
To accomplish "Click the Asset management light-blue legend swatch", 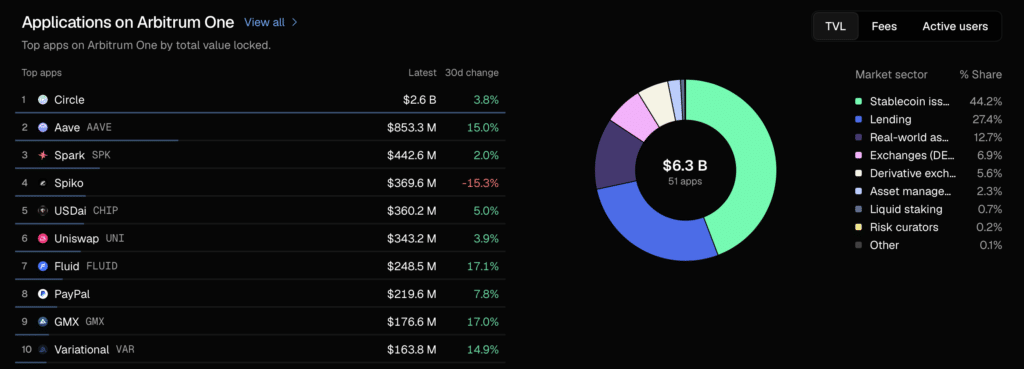I will (x=858, y=191).
